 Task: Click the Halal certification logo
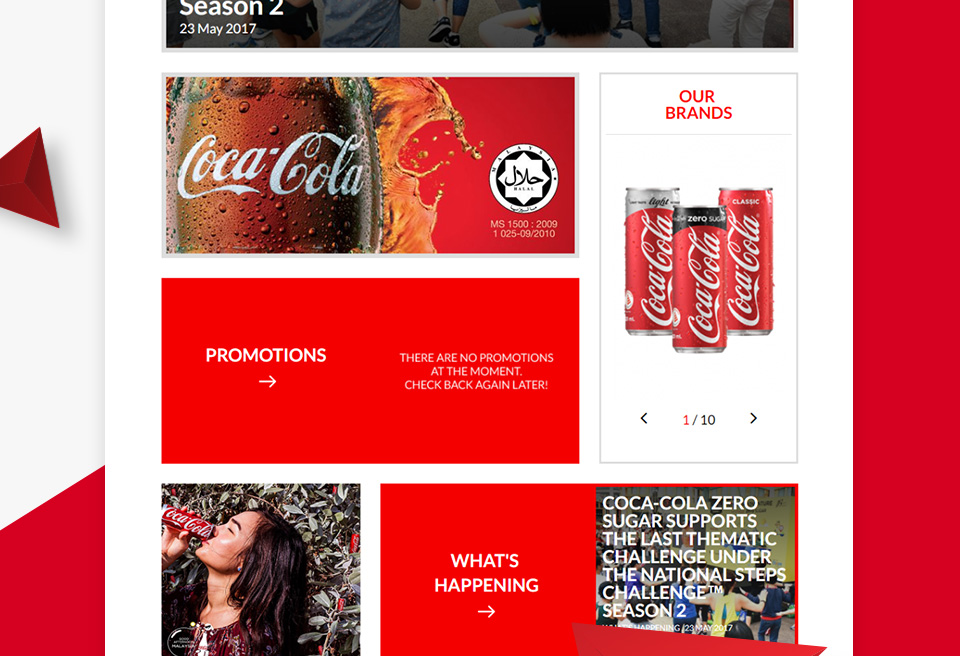pos(523,179)
